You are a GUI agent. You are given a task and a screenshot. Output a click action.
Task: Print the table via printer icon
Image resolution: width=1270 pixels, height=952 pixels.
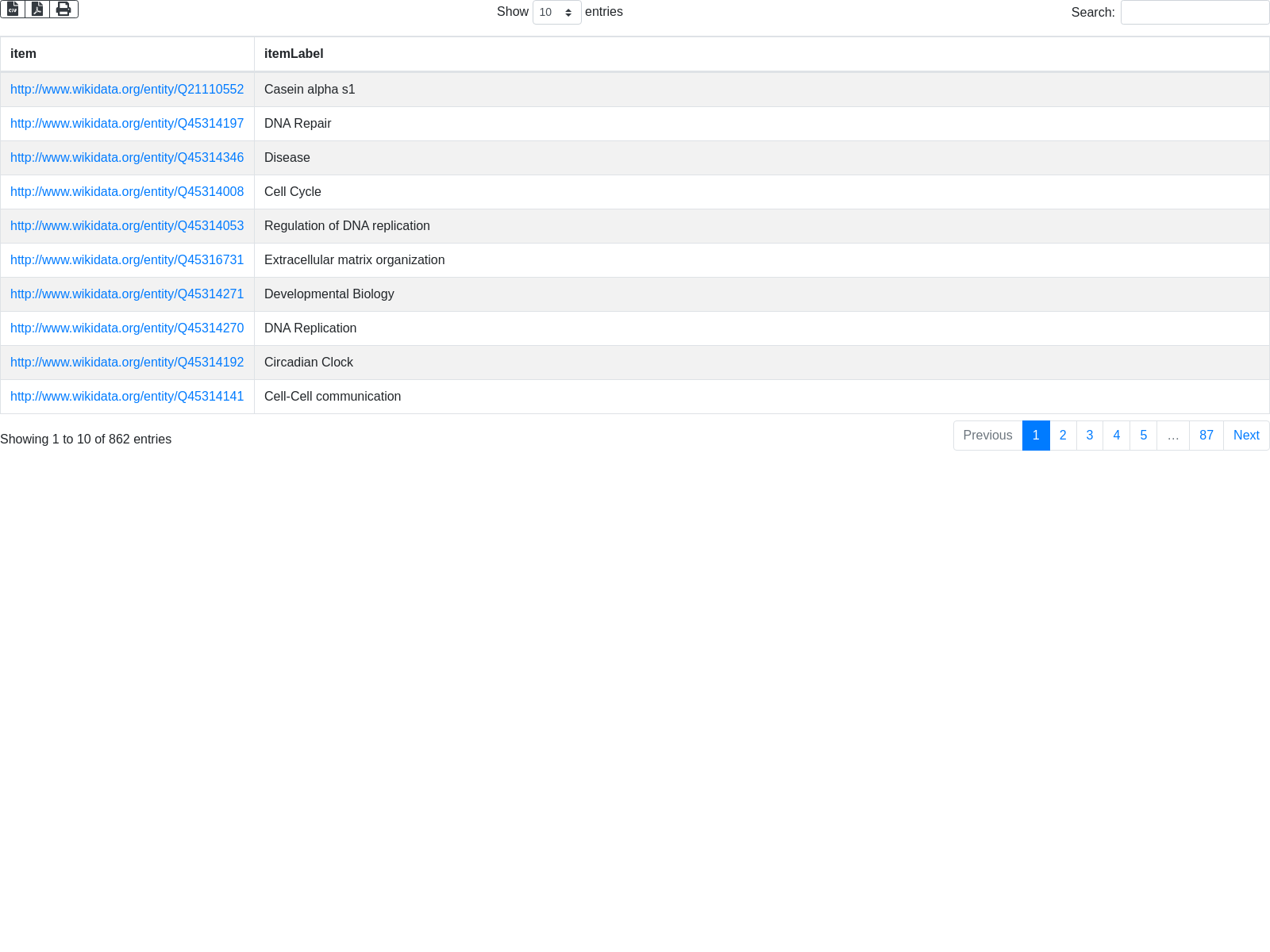pyautogui.click(x=63, y=9)
